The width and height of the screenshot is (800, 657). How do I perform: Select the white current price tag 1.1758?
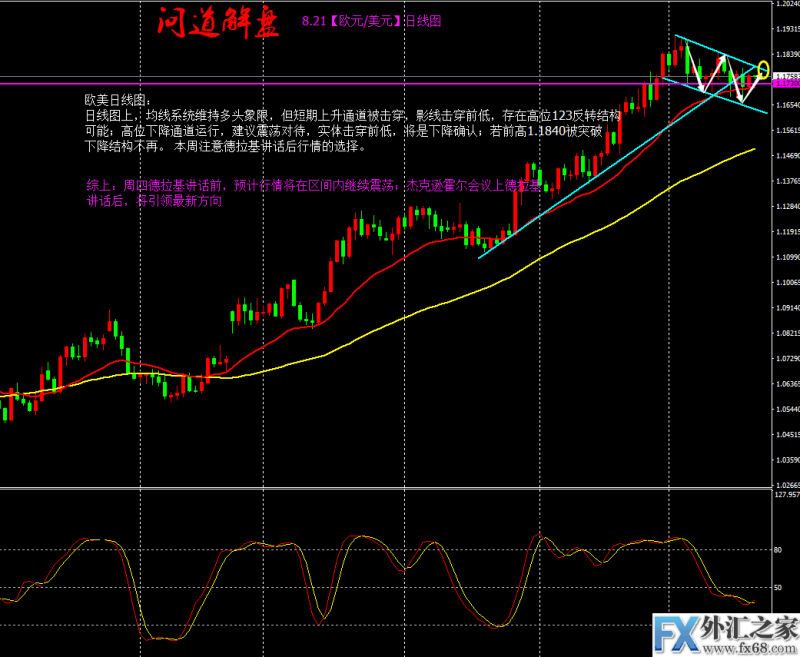tap(787, 77)
